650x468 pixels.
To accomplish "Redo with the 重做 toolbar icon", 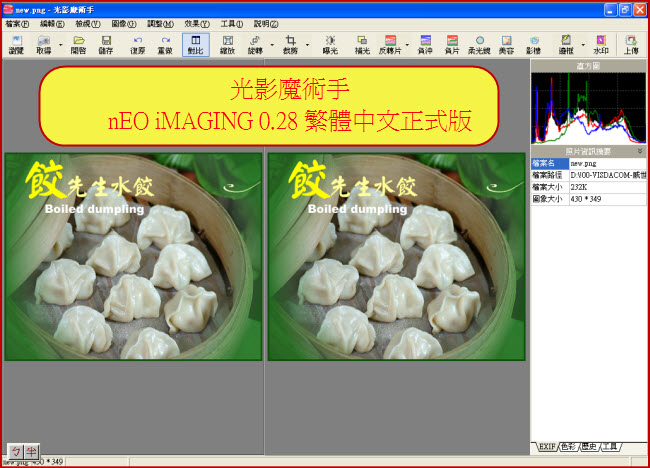I will pos(165,44).
